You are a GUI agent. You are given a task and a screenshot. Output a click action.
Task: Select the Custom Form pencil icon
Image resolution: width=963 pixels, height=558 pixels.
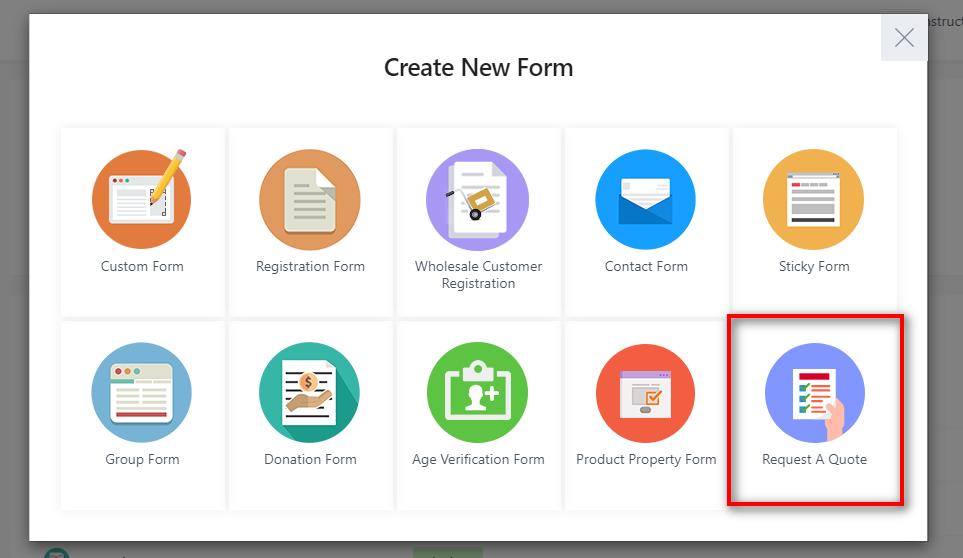pos(142,199)
